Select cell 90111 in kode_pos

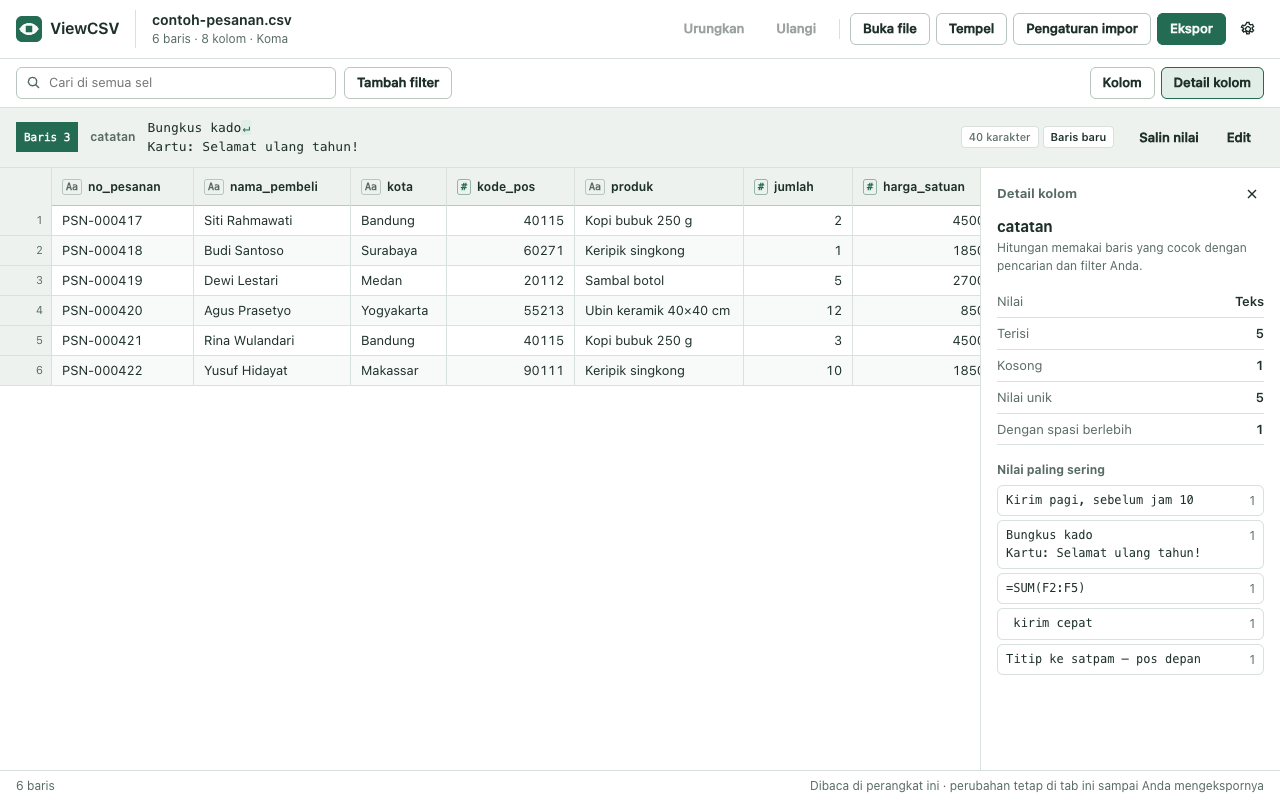pyautogui.click(x=510, y=371)
